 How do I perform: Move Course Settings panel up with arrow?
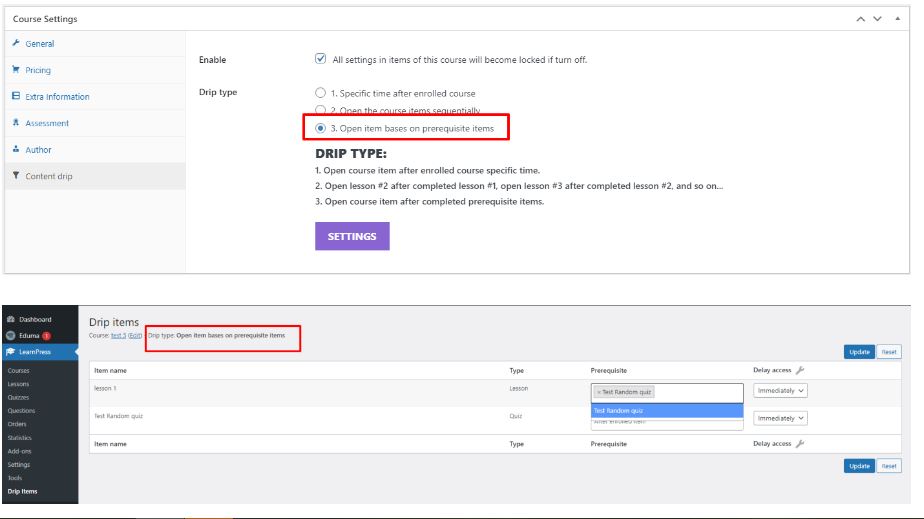click(861, 19)
